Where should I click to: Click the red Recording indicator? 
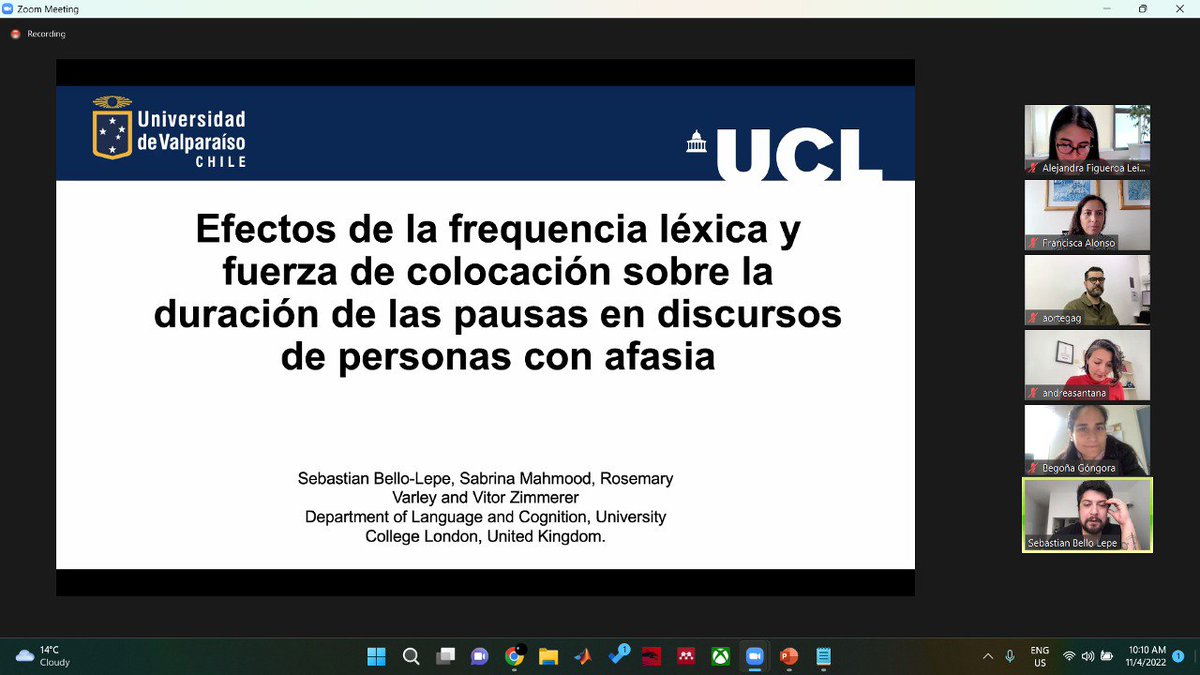pyautogui.click(x=38, y=34)
